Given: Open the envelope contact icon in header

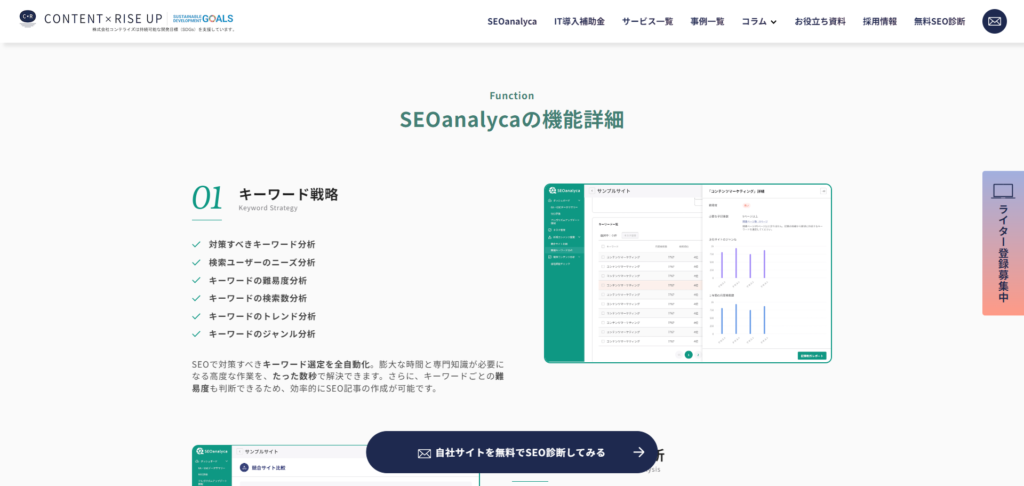Looking at the screenshot, I should (x=994, y=21).
